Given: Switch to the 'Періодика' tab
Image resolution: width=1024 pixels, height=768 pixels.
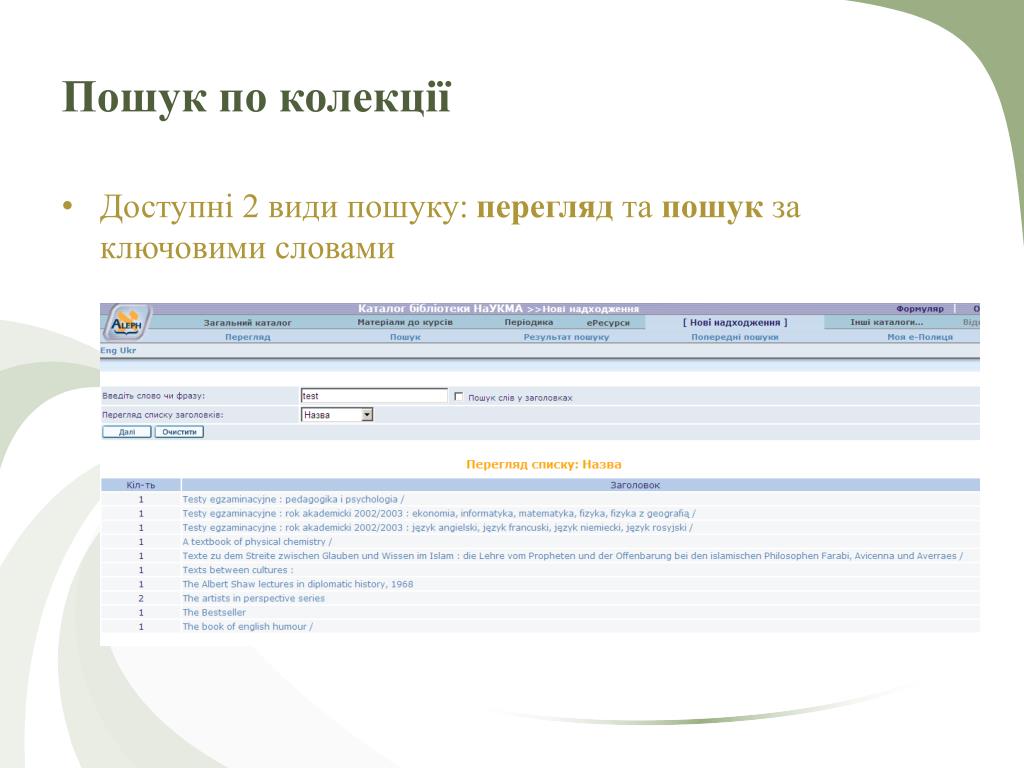Looking at the screenshot, I should pos(529,322).
